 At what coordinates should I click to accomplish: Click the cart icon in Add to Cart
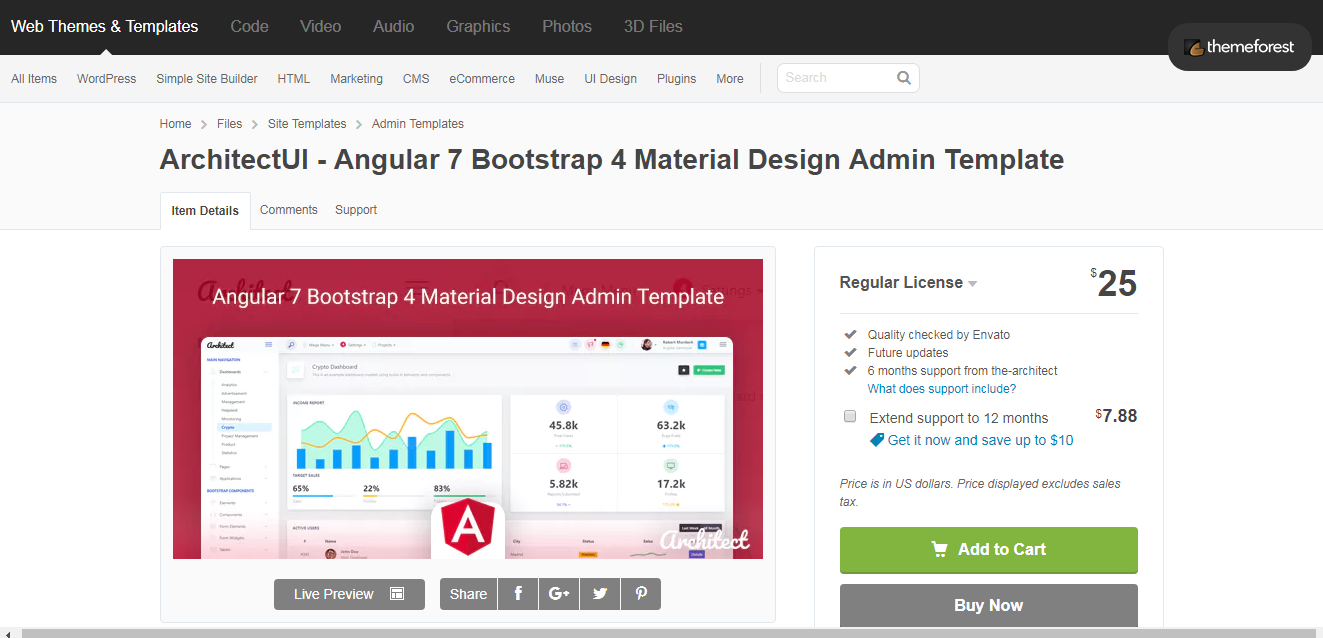click(x=939, y=549)
